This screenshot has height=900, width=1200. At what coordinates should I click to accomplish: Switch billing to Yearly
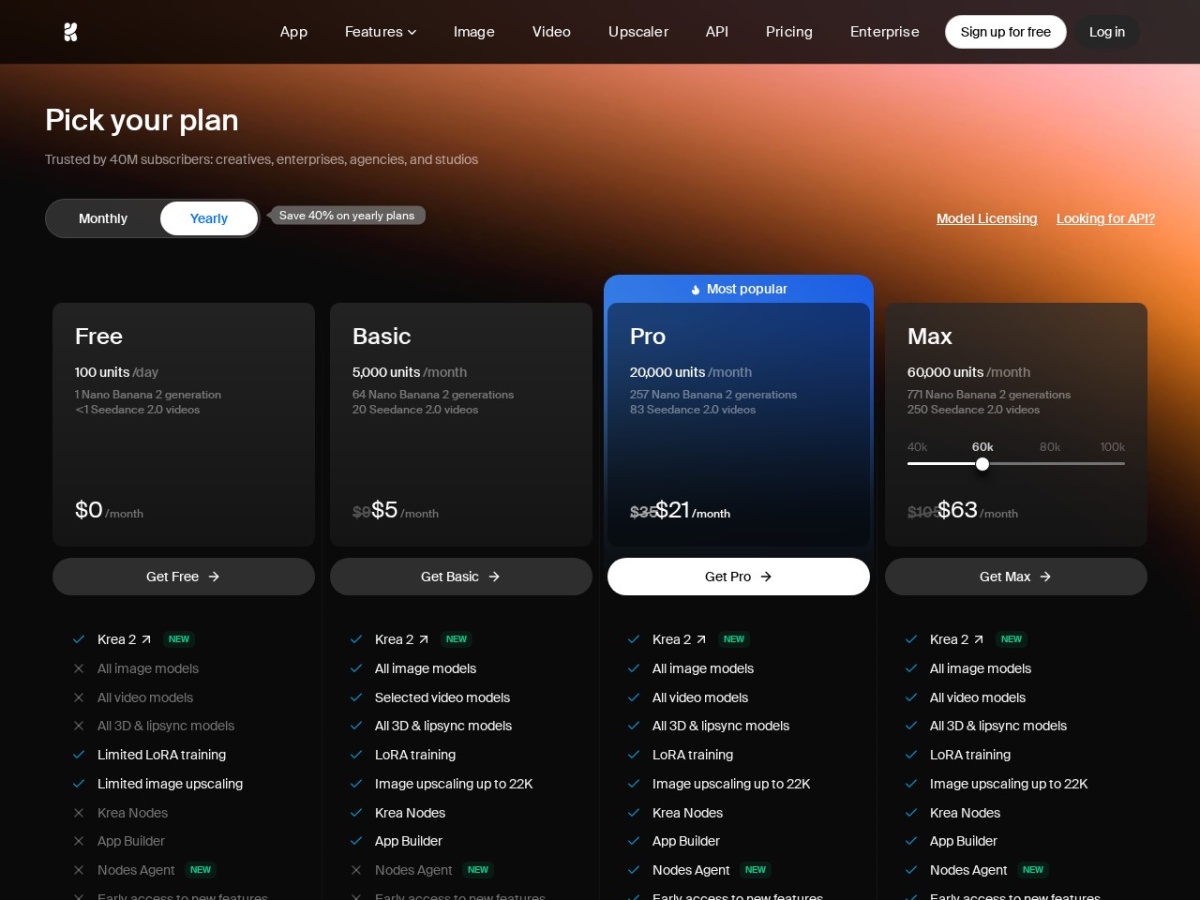pos(209,218)
